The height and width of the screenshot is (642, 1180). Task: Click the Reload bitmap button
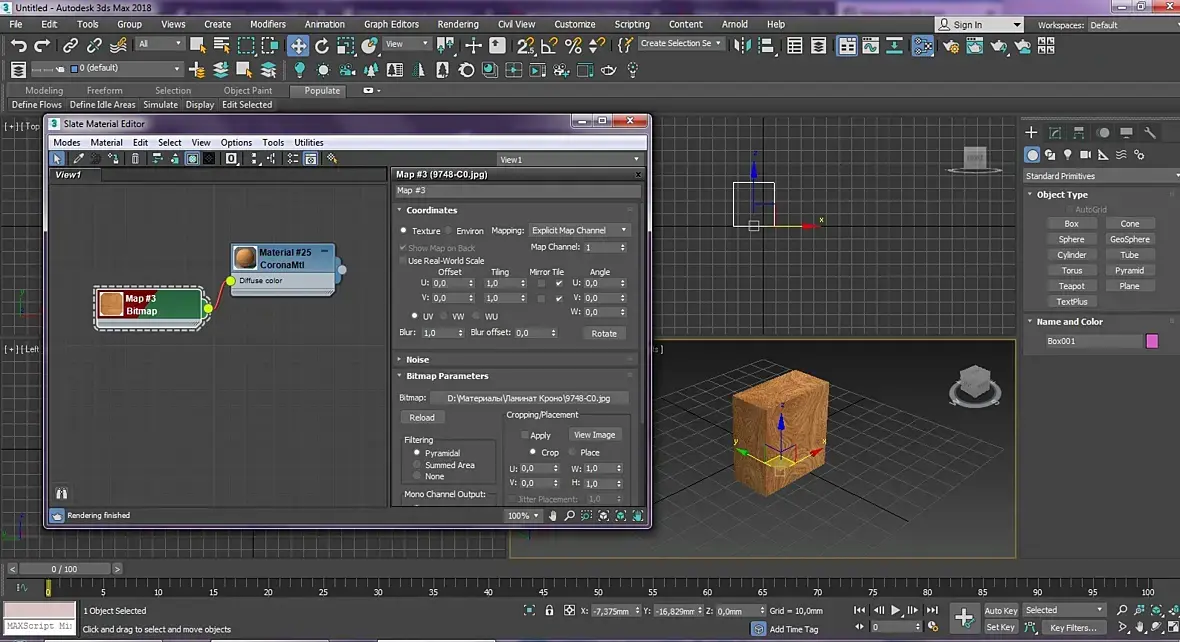pyautogui.click(x=422, y=417)
